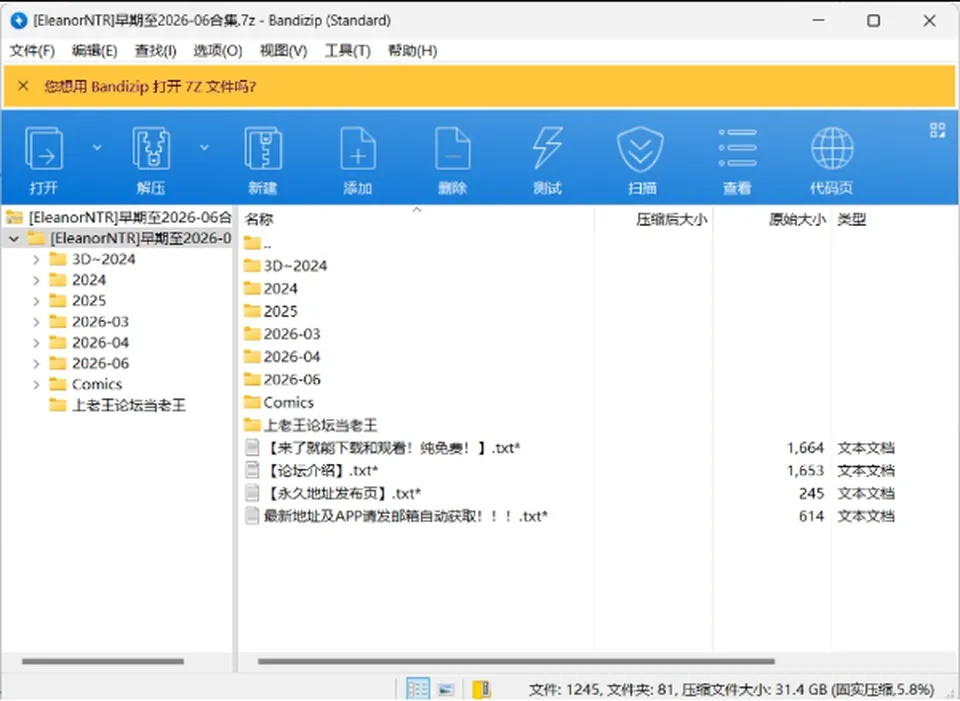Viewport: 960px width, 701px height.
Task: Expand the 2024 tree node
Action: click(x=36, y=280)
